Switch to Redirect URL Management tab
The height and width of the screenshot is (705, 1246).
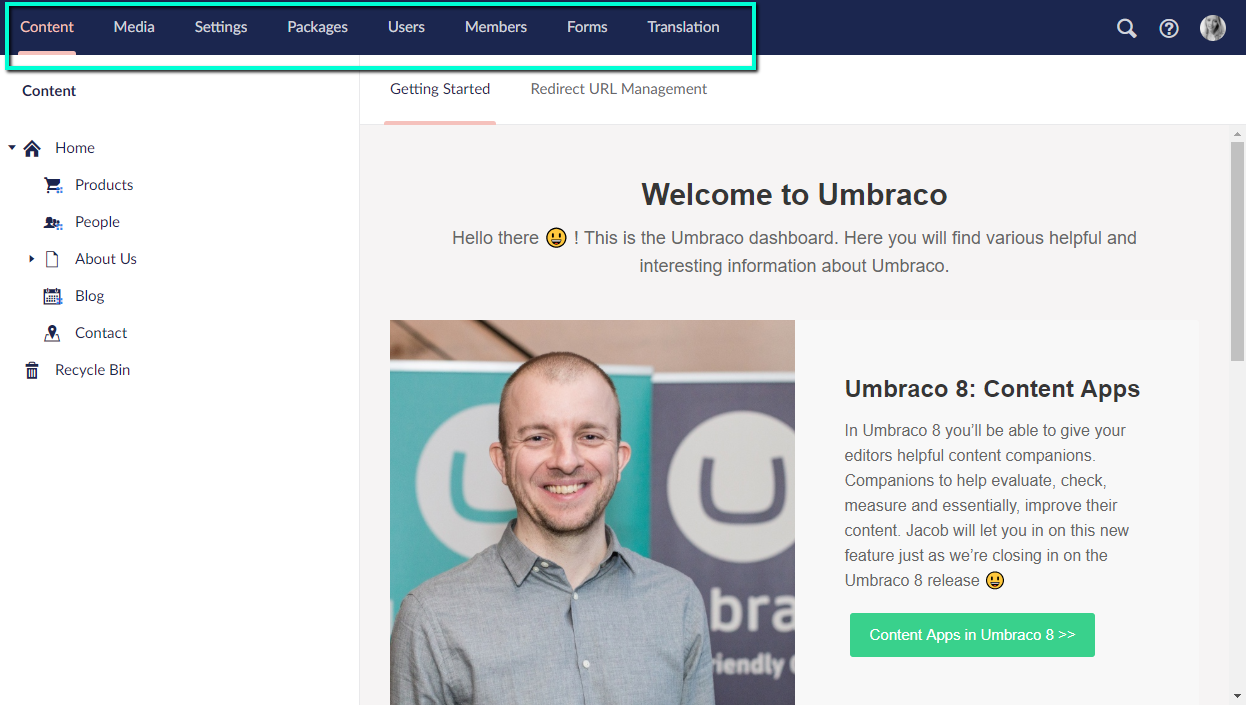point(618,89)
